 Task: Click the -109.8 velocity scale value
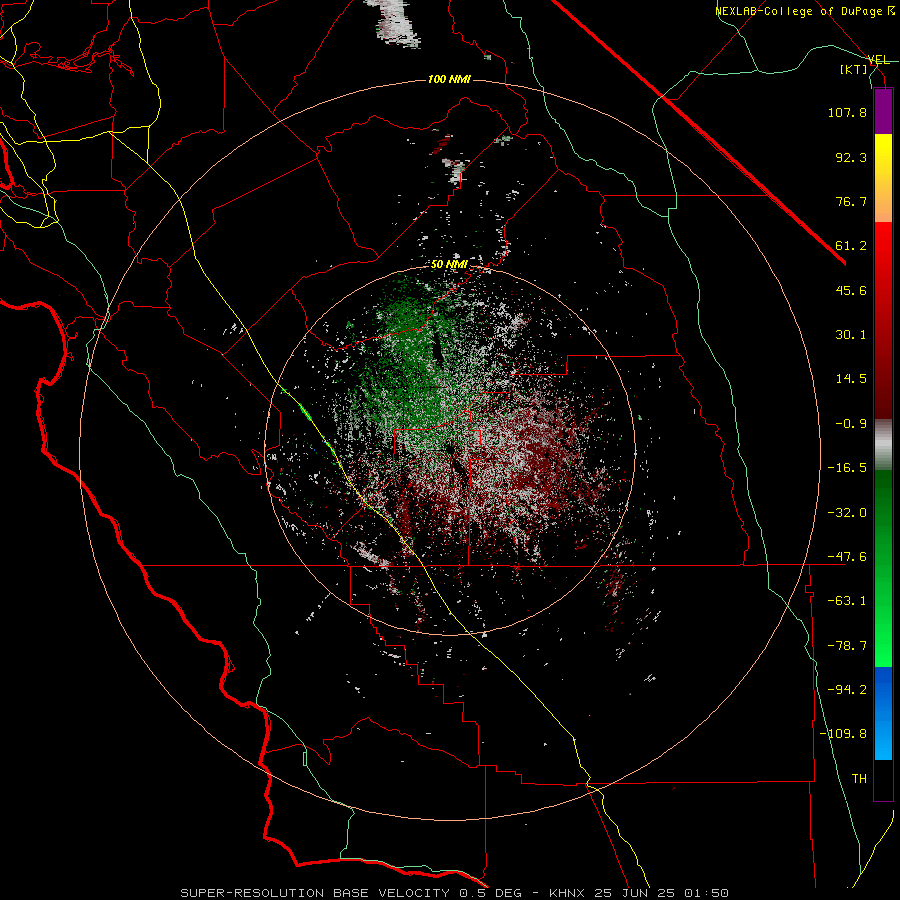point(843,734)
